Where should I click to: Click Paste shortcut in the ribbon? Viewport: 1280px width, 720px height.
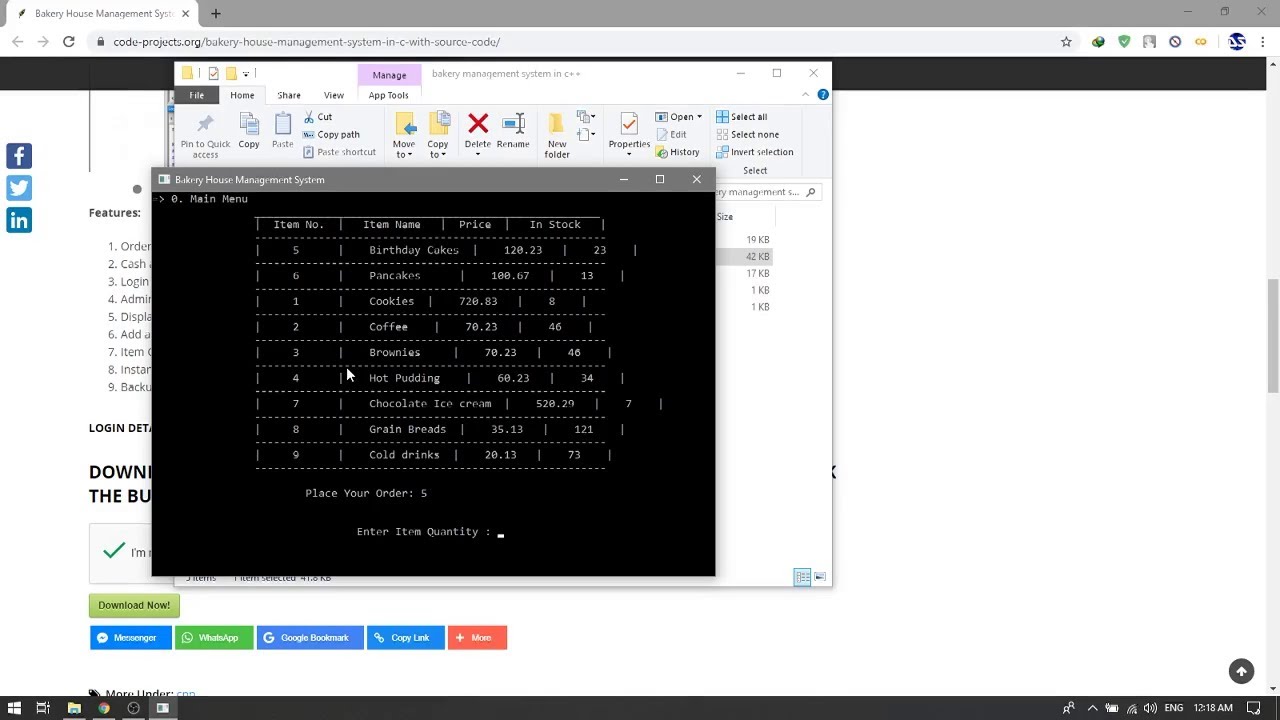(x=339, y=152)
